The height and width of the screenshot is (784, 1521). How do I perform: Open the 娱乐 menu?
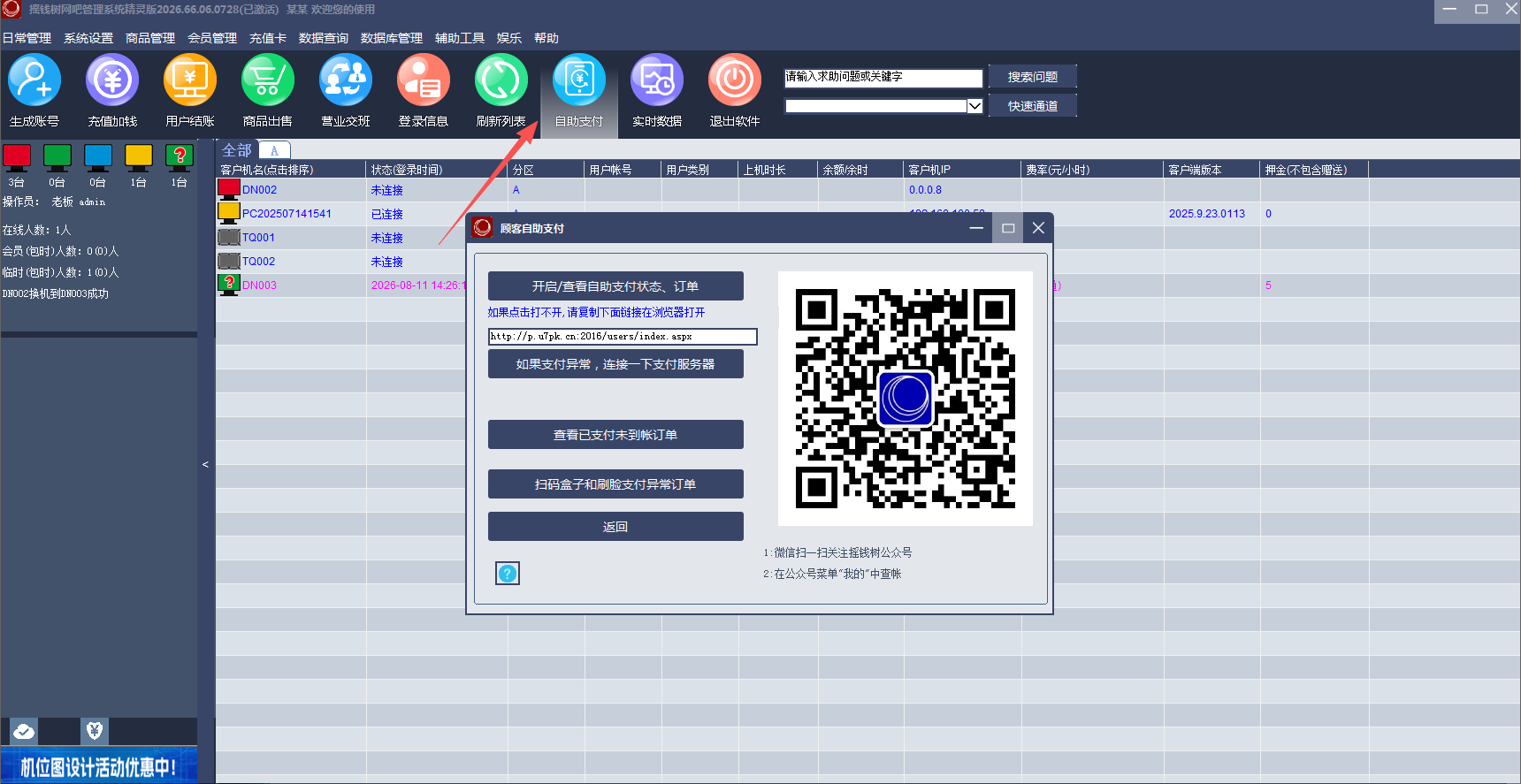point(509,38)
